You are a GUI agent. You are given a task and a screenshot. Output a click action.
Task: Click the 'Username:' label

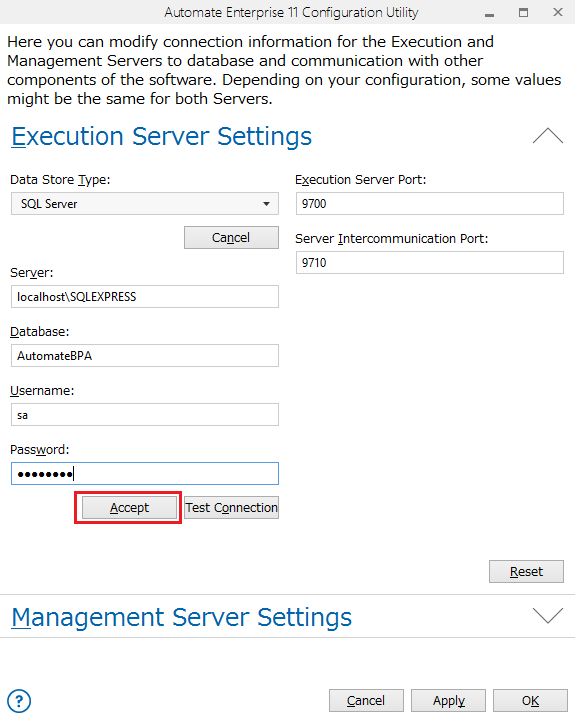[x=42, y=391]
